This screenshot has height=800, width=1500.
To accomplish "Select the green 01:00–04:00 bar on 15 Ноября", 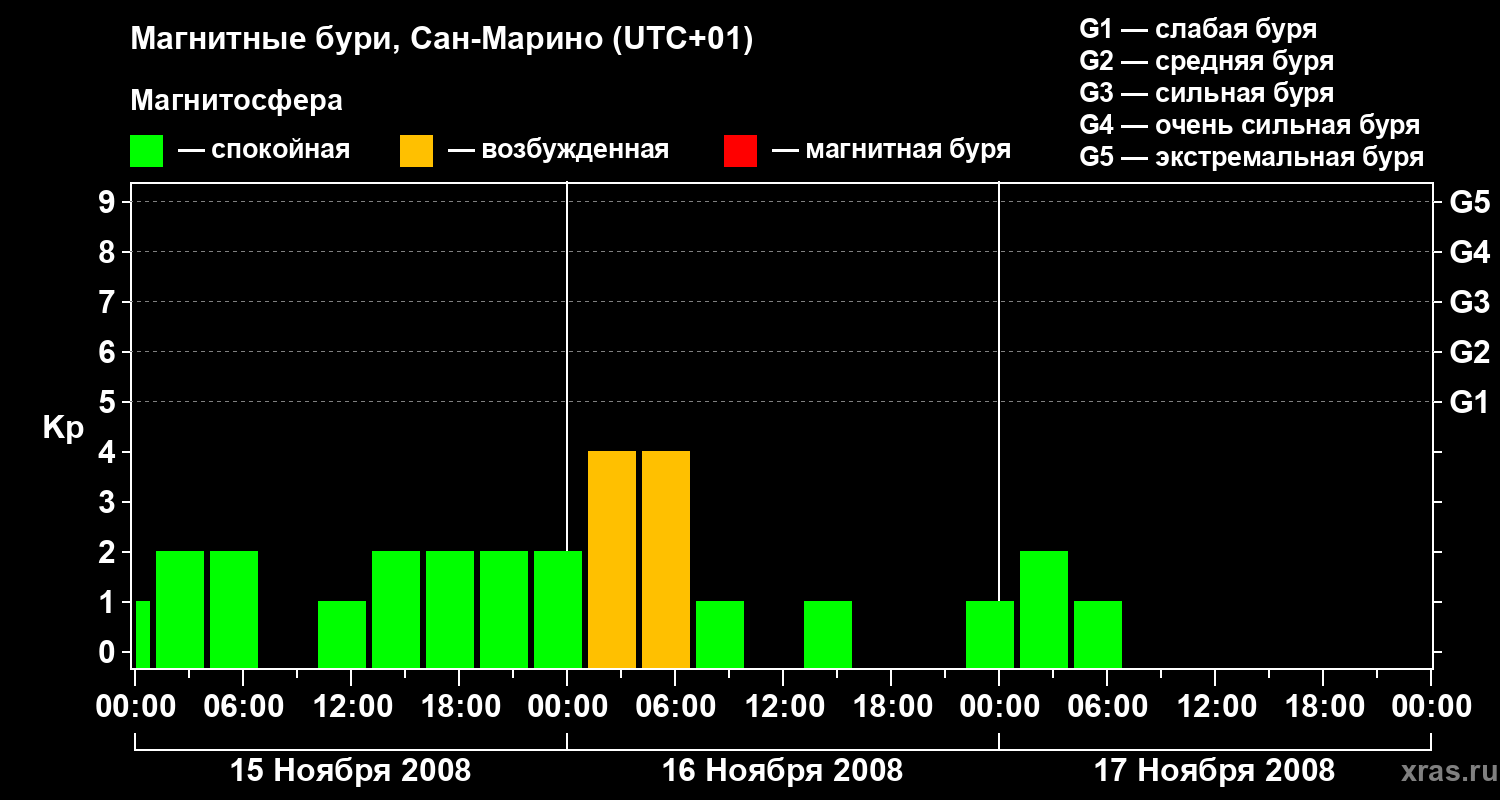I will click(x=180, y=609).
